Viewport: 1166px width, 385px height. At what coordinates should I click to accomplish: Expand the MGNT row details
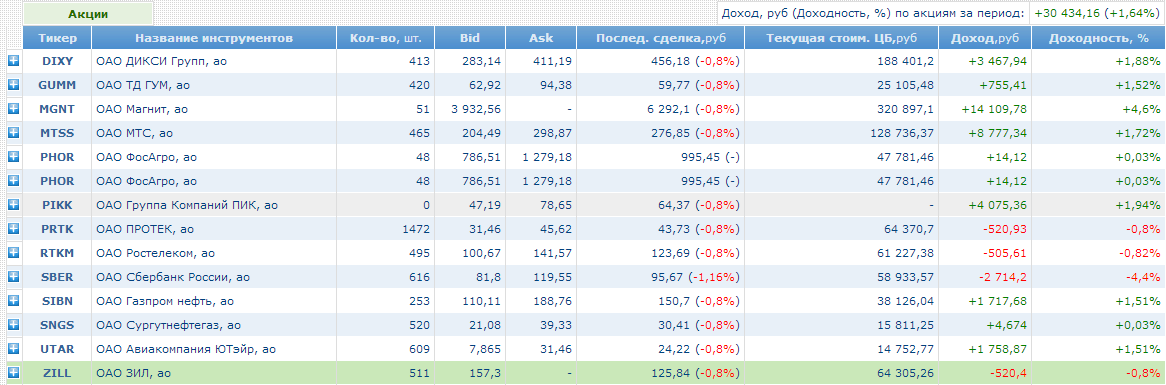click(13, 109)
